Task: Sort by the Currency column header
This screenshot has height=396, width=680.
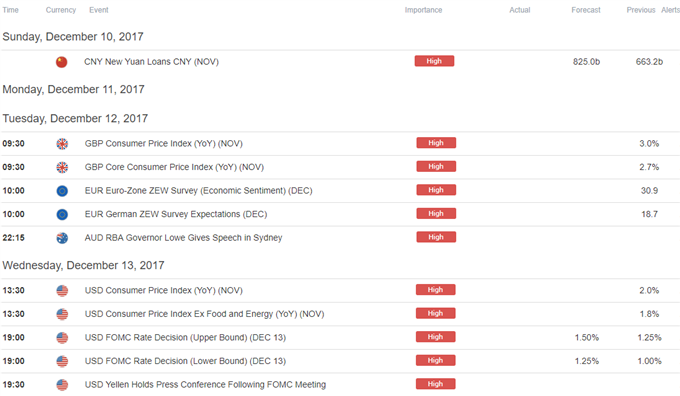Action: [x=61, y=10]
